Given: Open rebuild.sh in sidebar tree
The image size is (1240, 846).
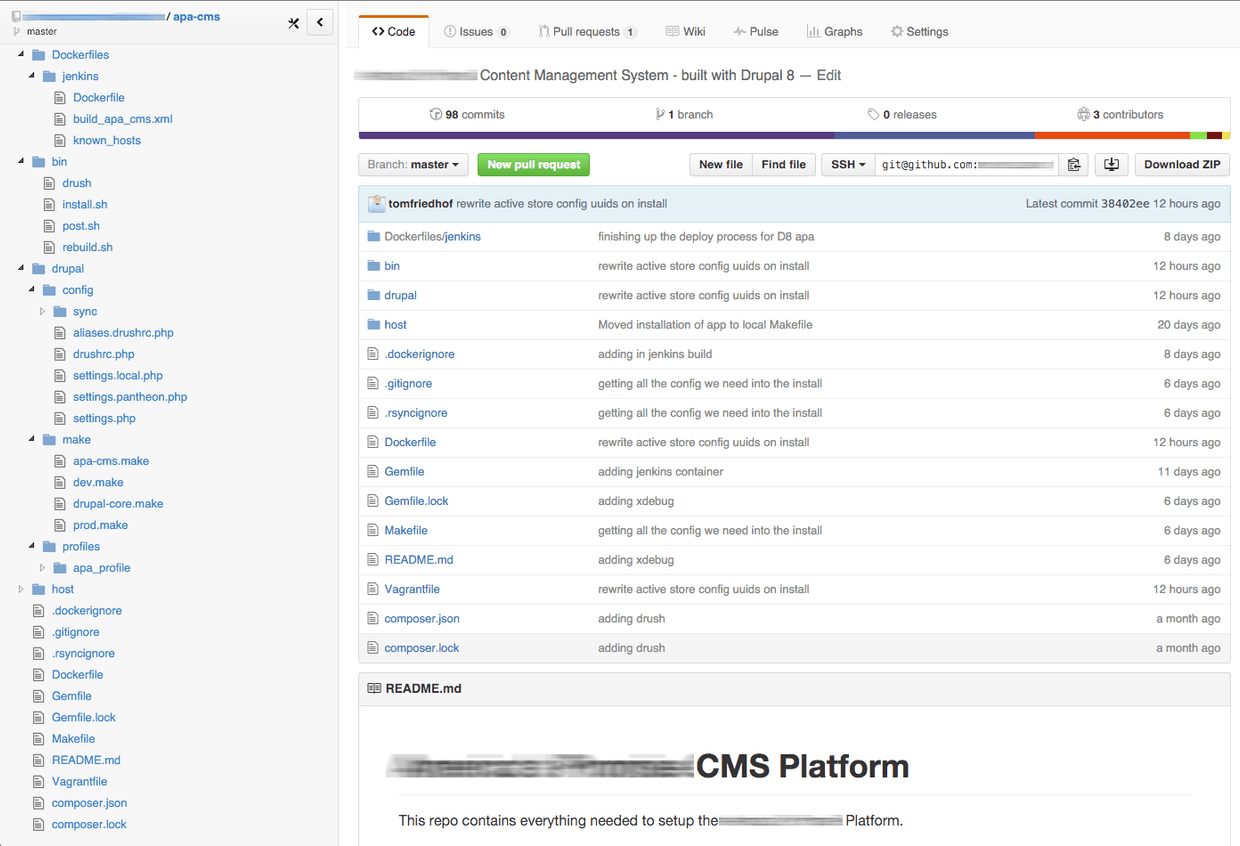Looking at the screenshot, I should coord(87,248).
